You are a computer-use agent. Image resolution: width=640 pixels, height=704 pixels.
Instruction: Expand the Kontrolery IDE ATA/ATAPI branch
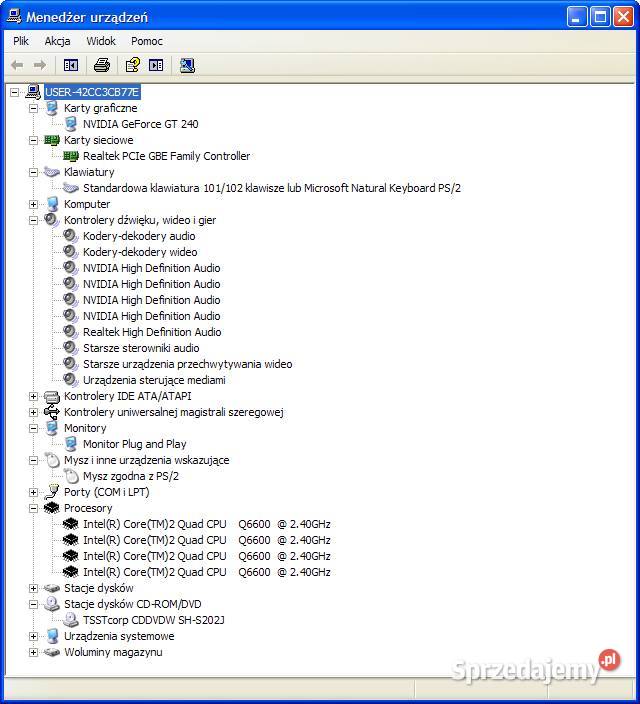point(33,396)
